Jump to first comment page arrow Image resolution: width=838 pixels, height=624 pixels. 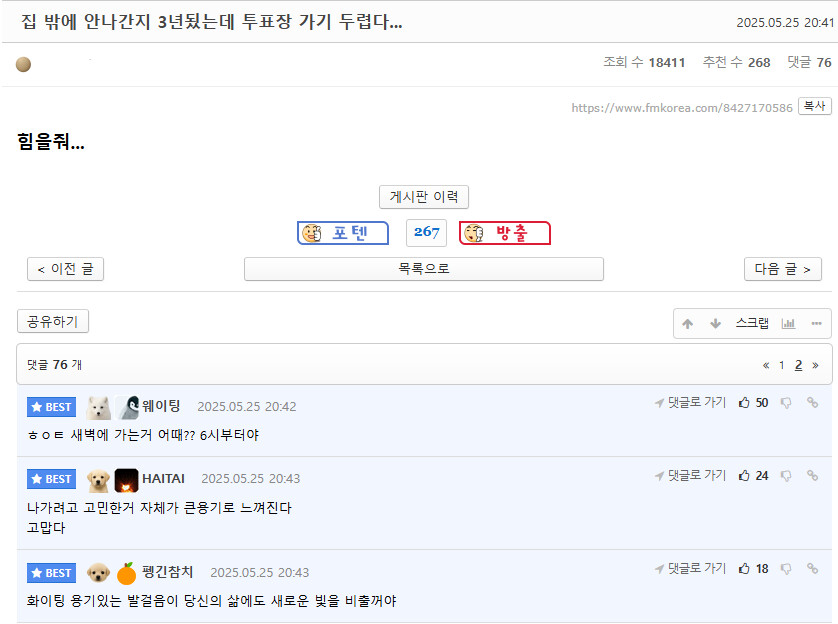(x=766, y=365)
